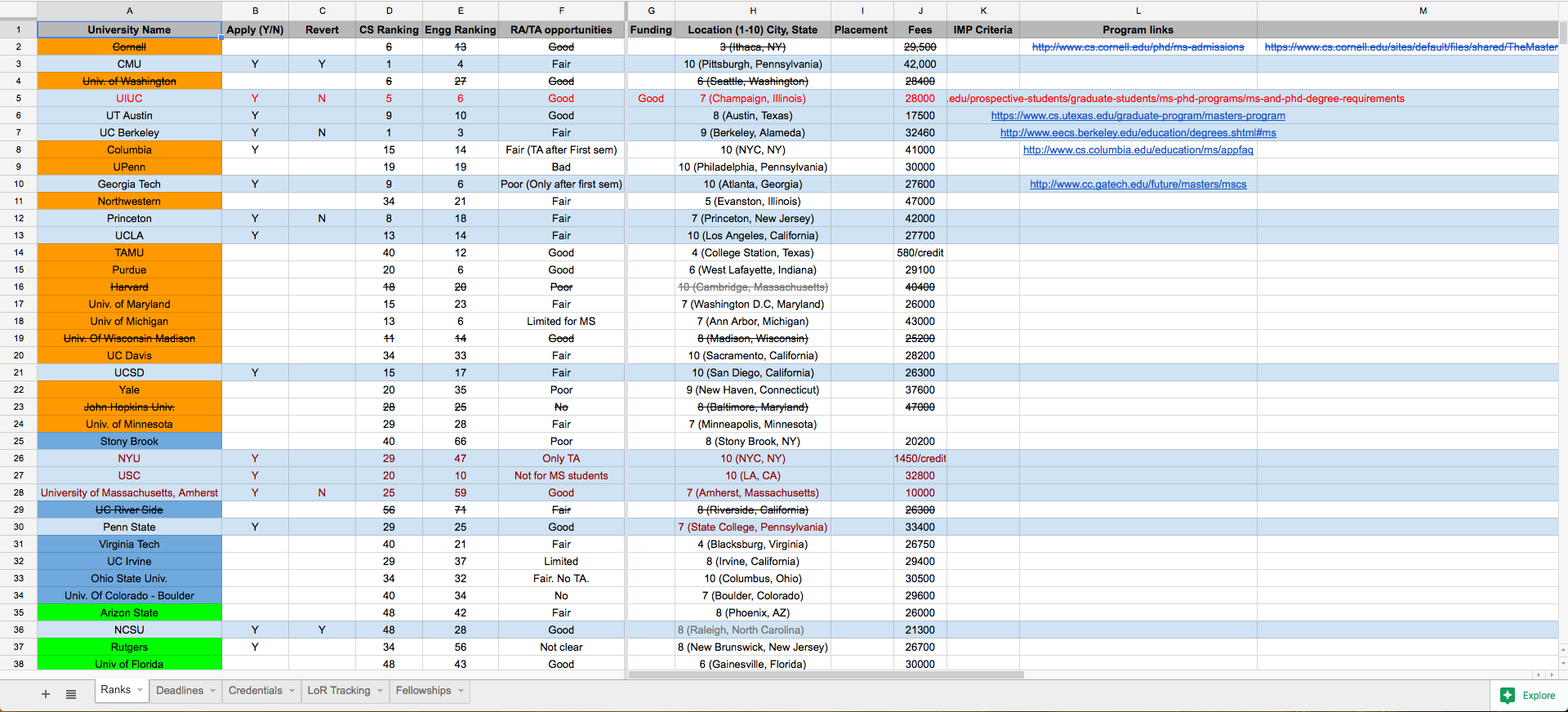Viewport: 1568px width, 712px height.
Task: Select the Engg Ranking header cell
Action: point(461,30)
